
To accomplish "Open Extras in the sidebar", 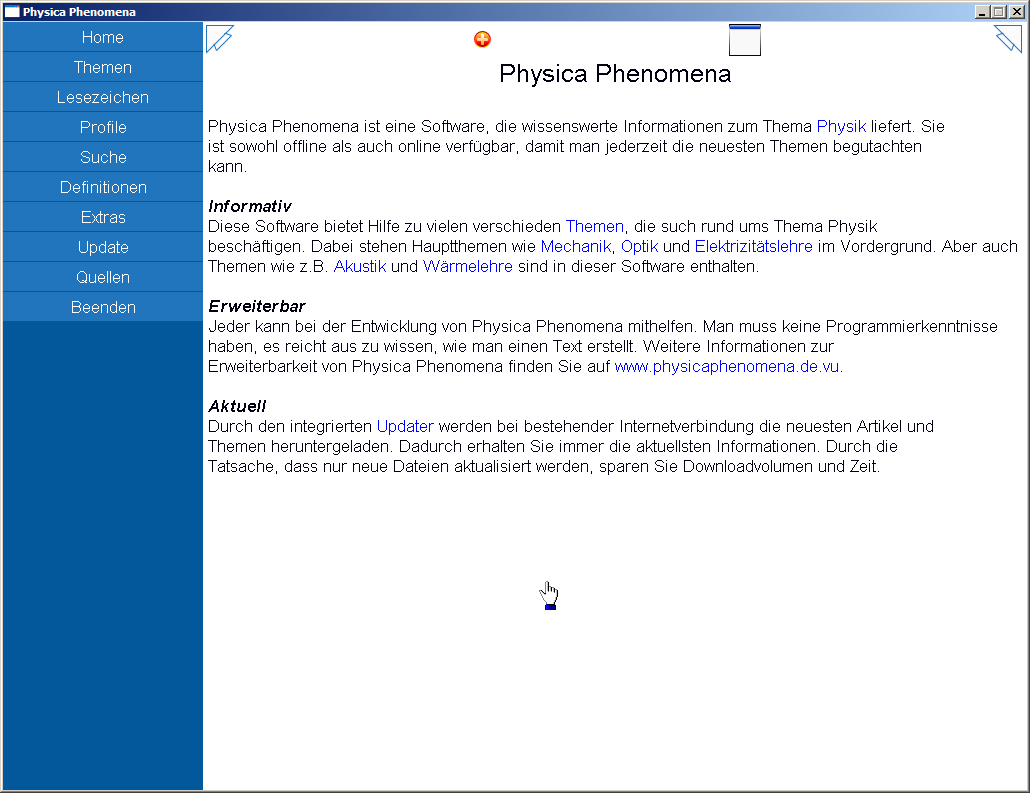I will (102, 217).
